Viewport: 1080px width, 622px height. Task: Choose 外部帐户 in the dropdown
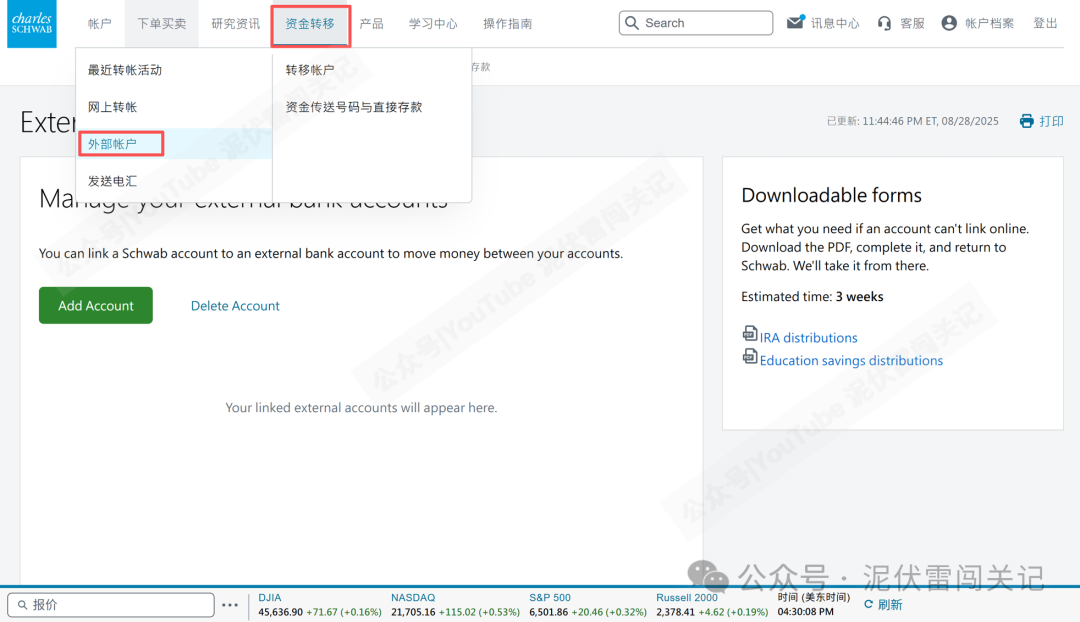coord(112,144)
